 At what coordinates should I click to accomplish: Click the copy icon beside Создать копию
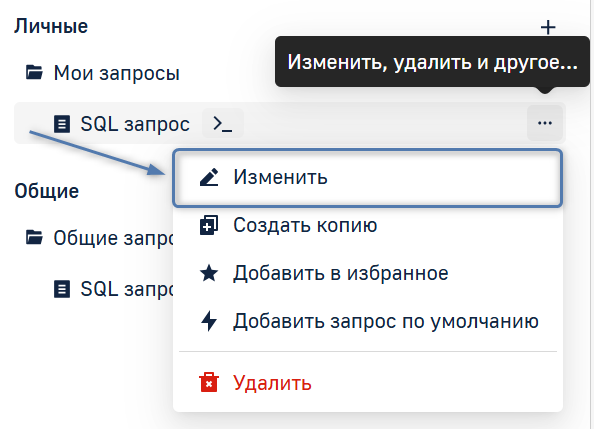pos(209,225)
